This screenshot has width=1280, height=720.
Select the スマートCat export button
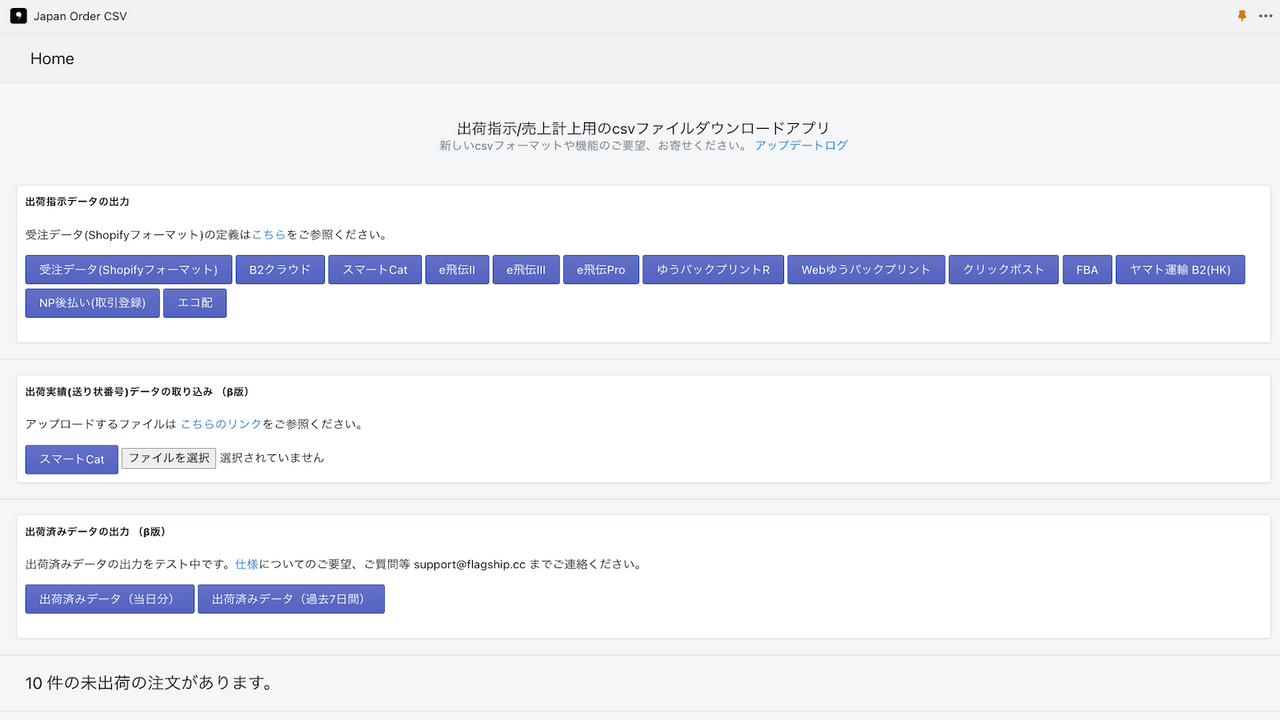pyautogui.click(x=374, y=269)
